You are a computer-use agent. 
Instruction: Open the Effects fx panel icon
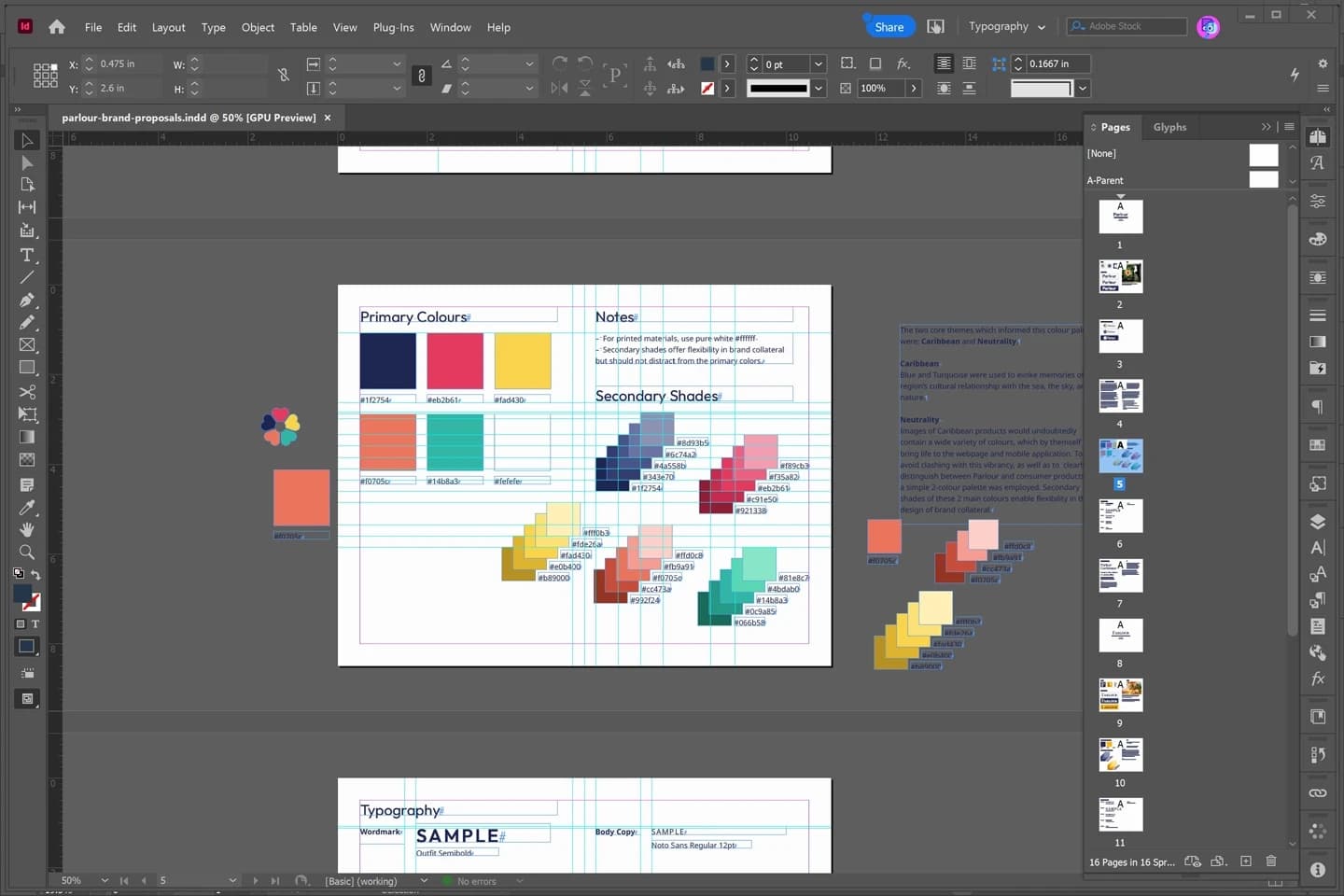1317,679
